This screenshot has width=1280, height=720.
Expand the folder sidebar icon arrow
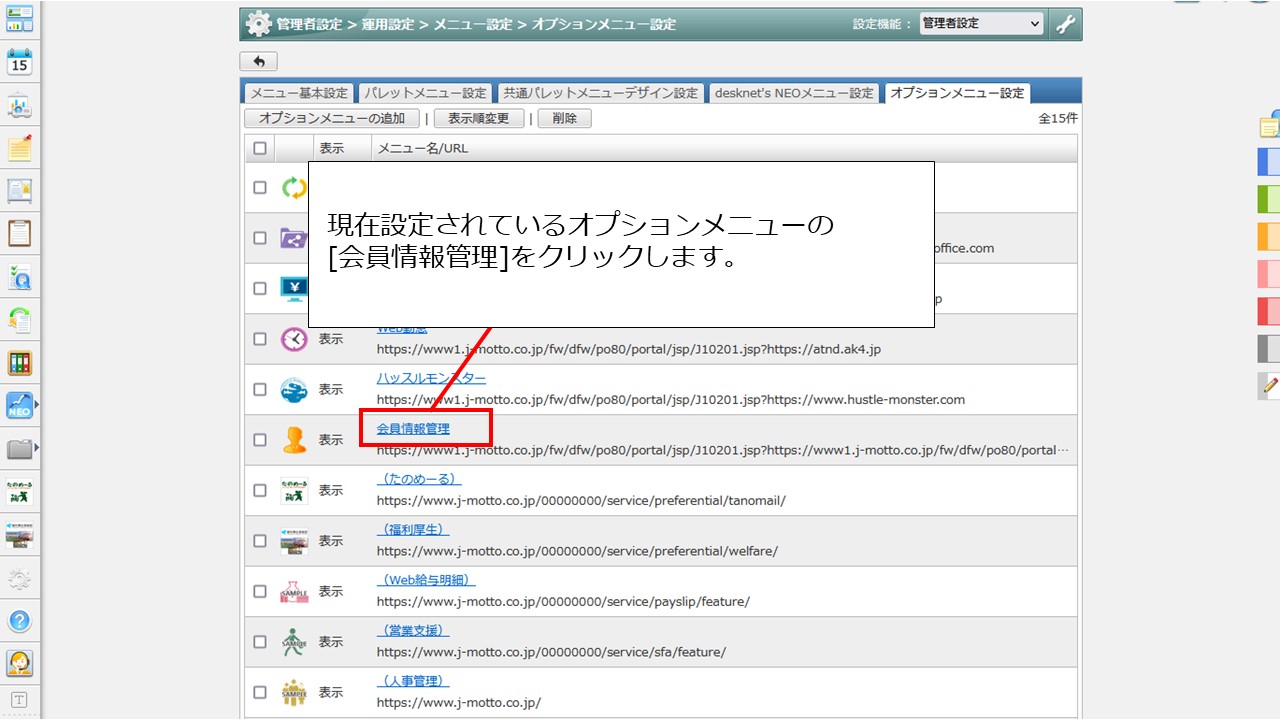(37, 448)
